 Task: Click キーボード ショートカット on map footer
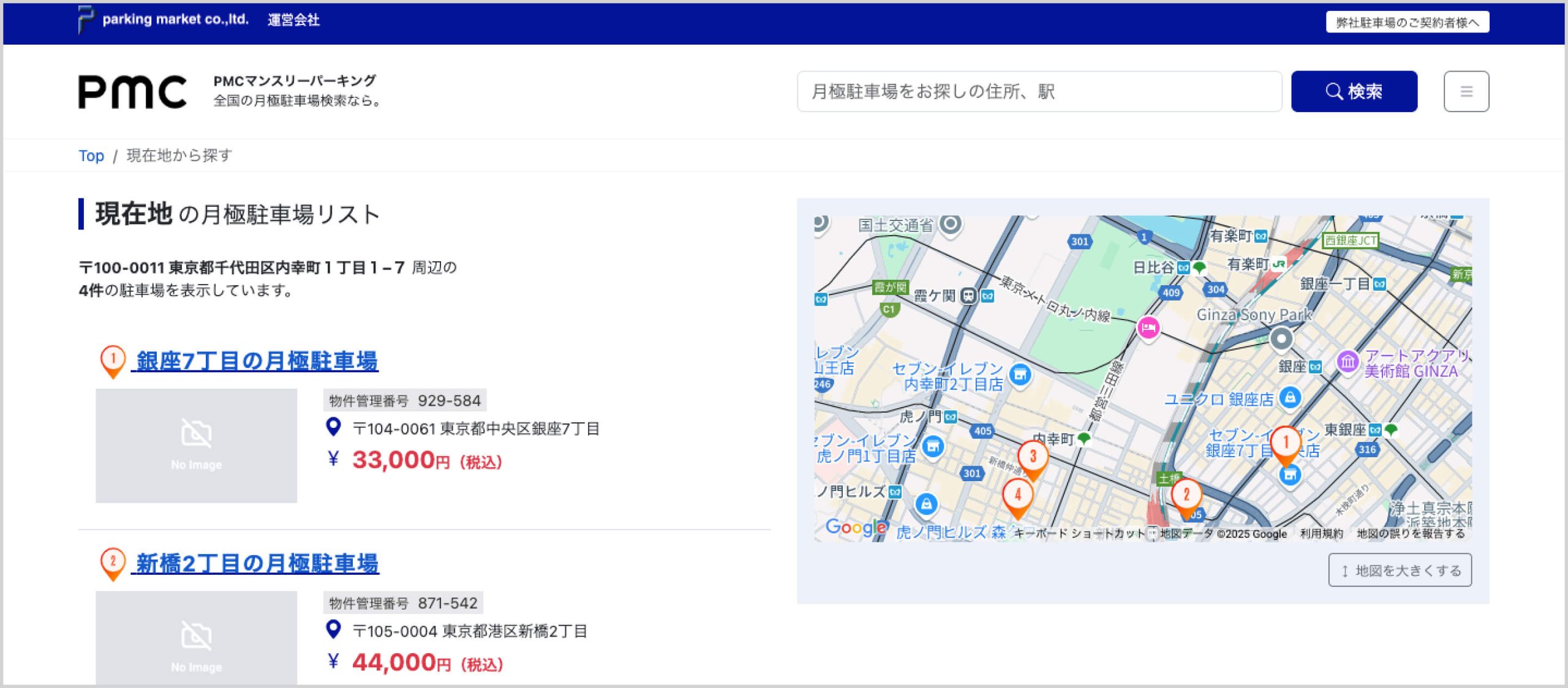[x=1079, y=534]
